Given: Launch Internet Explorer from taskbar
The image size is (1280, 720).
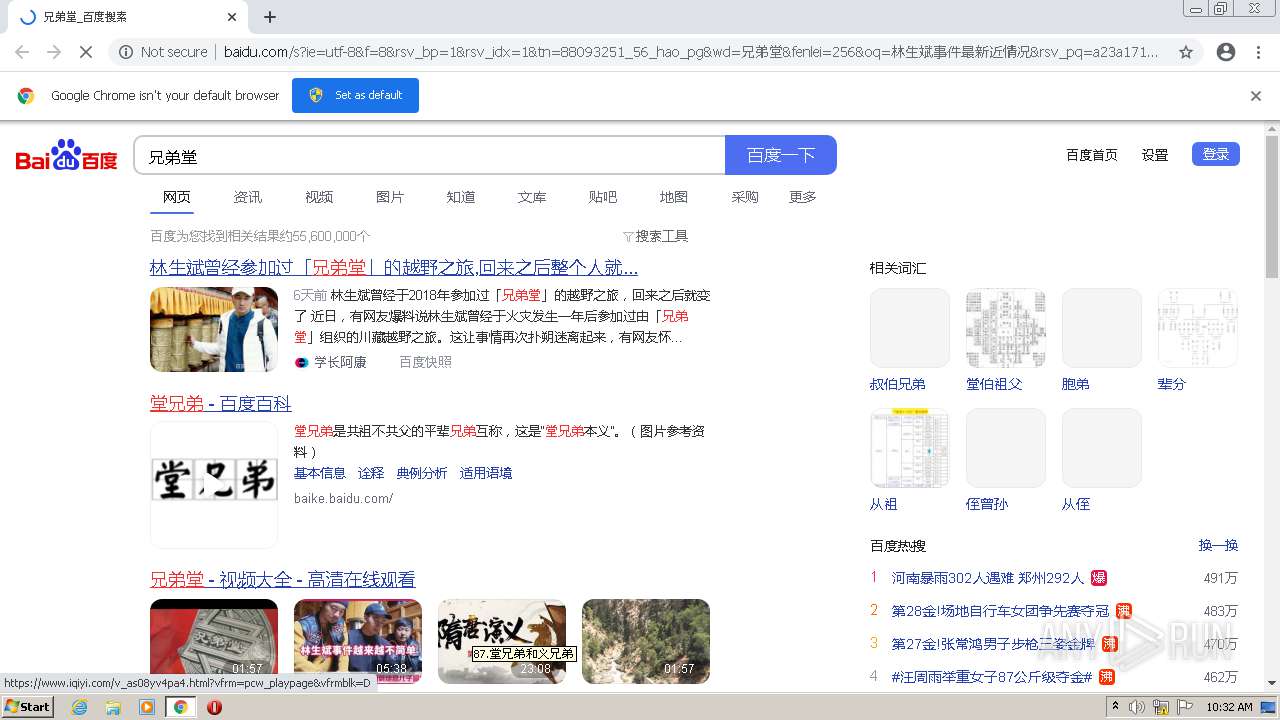Looking at the screenshot, I should point(80,707).
